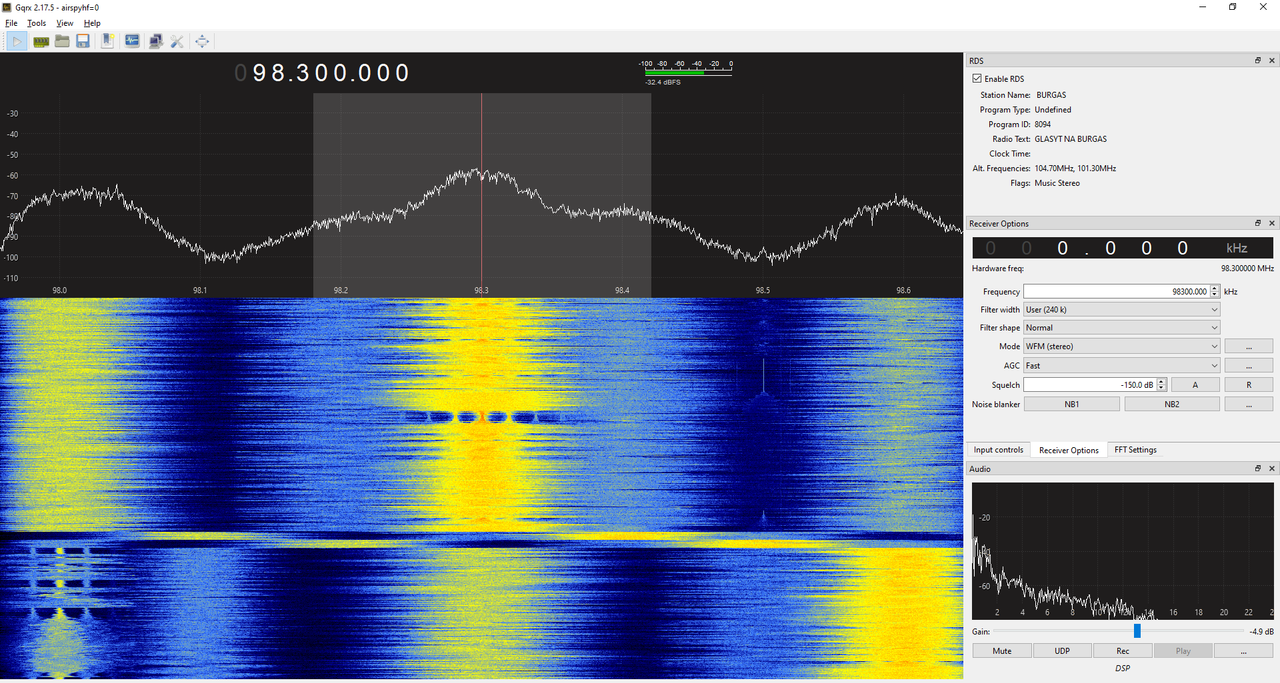Open audio options '...' button beside Play
1280x683 pixels.
1243,651
